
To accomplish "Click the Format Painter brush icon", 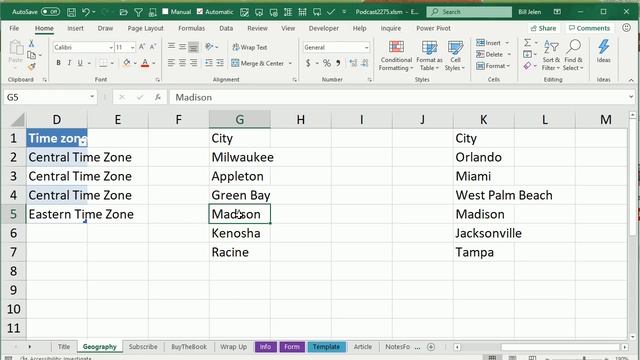I will (x=31, y=66).
